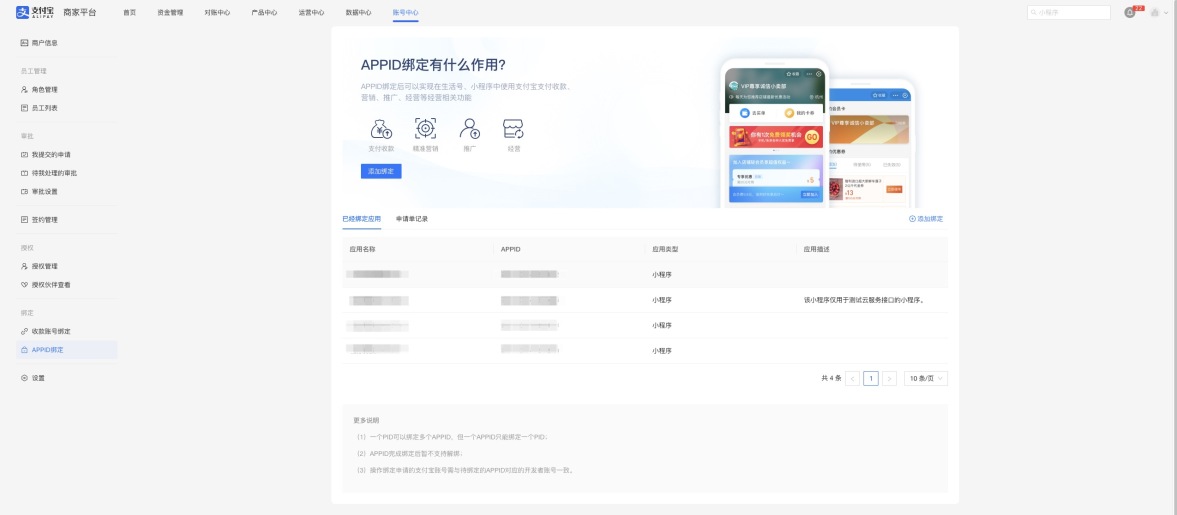Click the gear icon beside 设置
1177x515 pixels.
[x=25, y=378]
